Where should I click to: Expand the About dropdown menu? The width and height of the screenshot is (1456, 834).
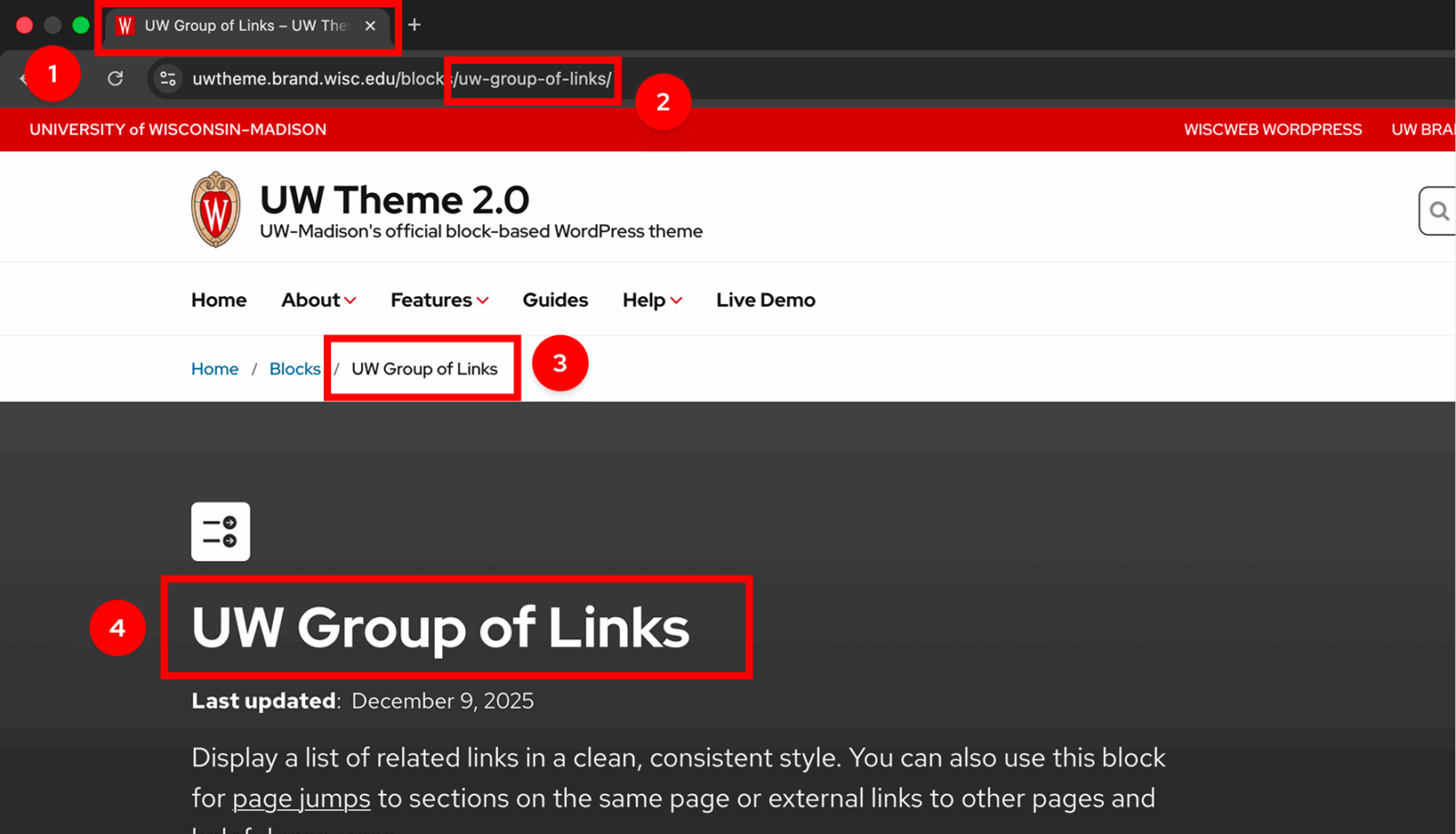pyautogui.click(x=318, y=300)
